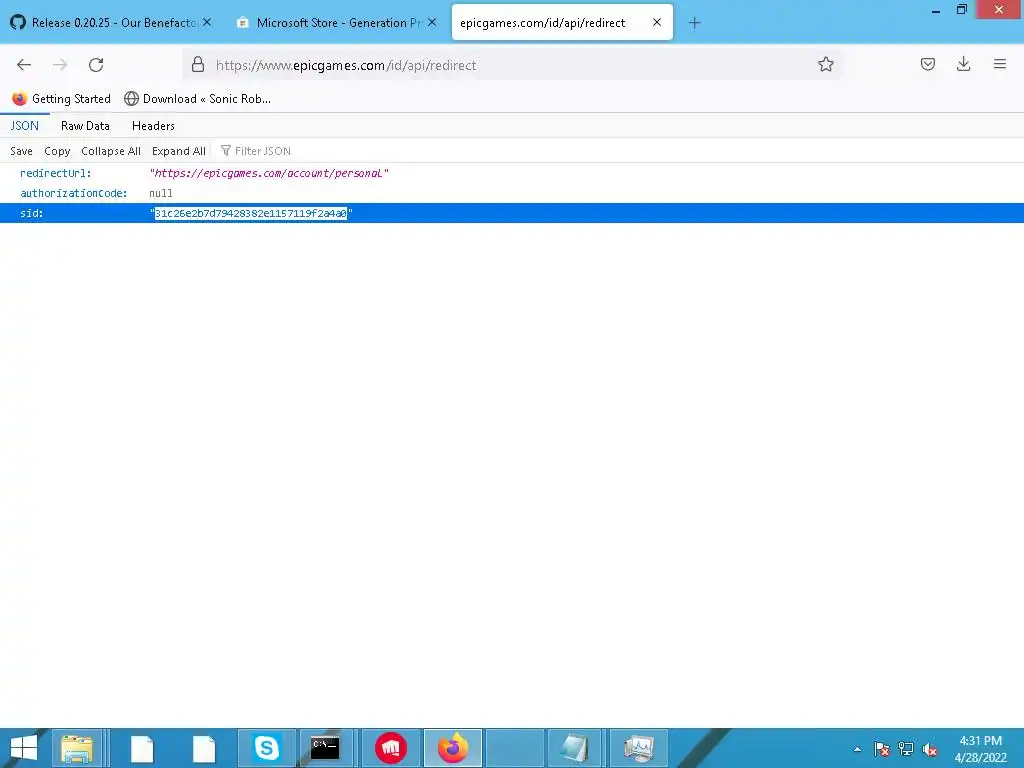Show hidden system tray icons arrow
Image resolution: width=1024 pixels, height=768 pixels.
[857, 749]
